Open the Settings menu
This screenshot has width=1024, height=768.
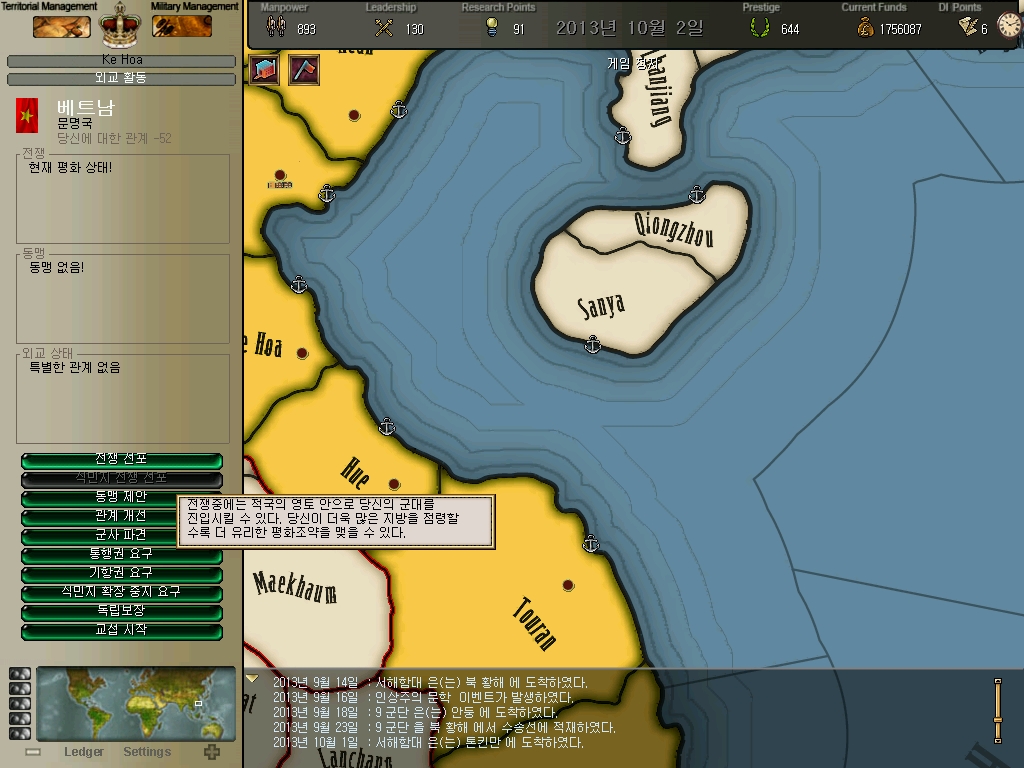[x=147, y=752]
